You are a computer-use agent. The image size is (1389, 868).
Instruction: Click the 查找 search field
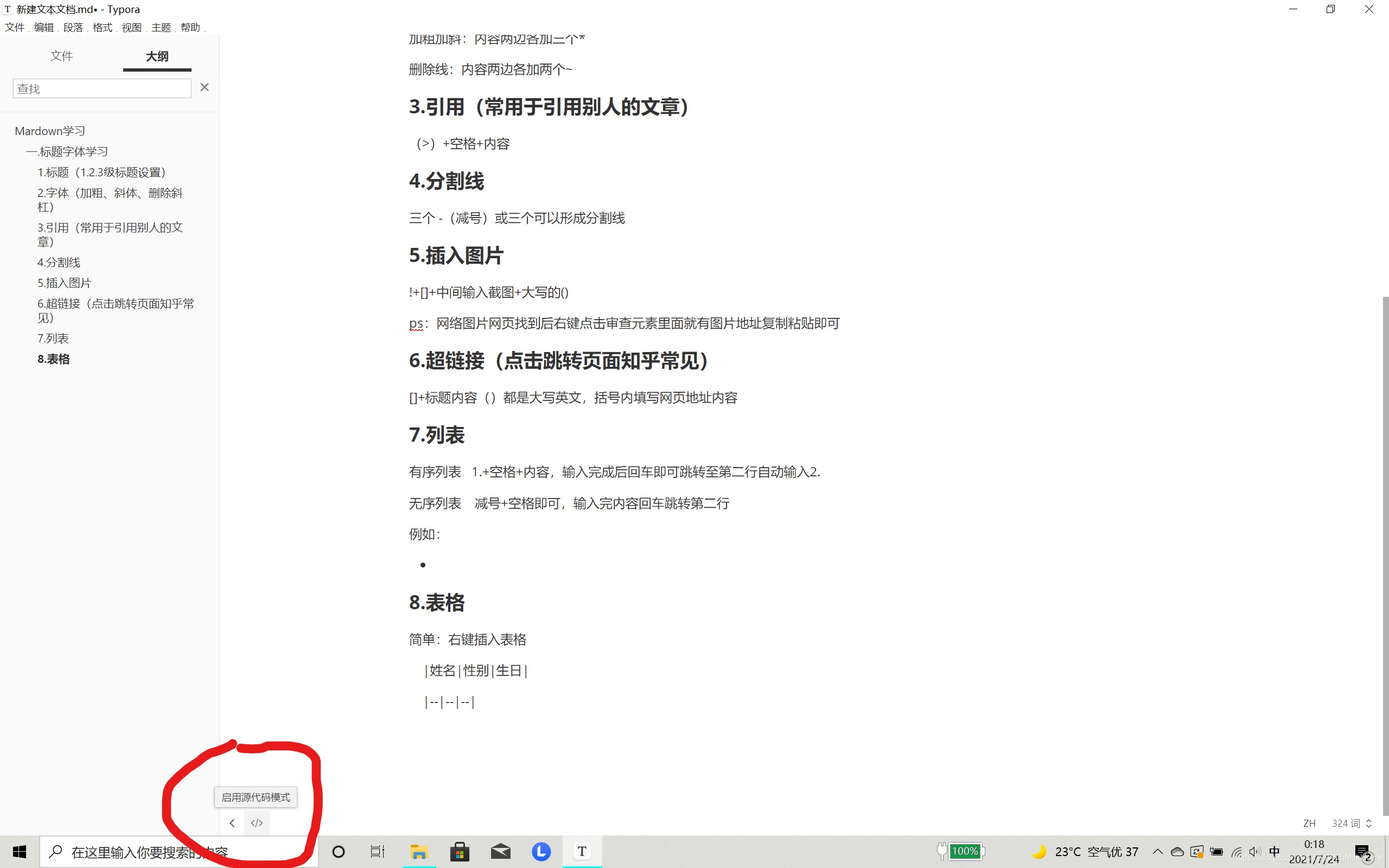click(101, 88)
